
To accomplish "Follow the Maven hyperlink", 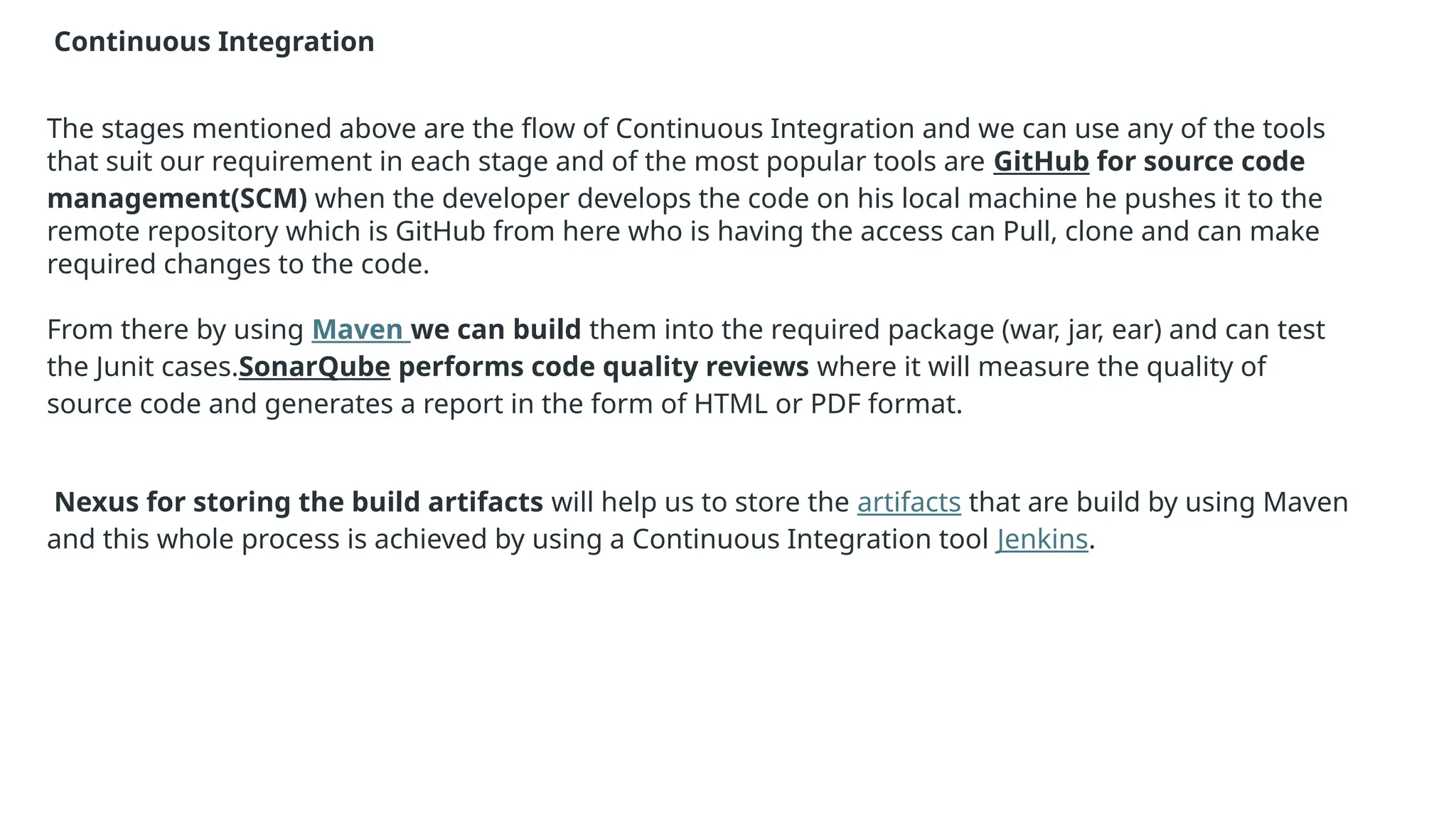I will tap(360, 330).
